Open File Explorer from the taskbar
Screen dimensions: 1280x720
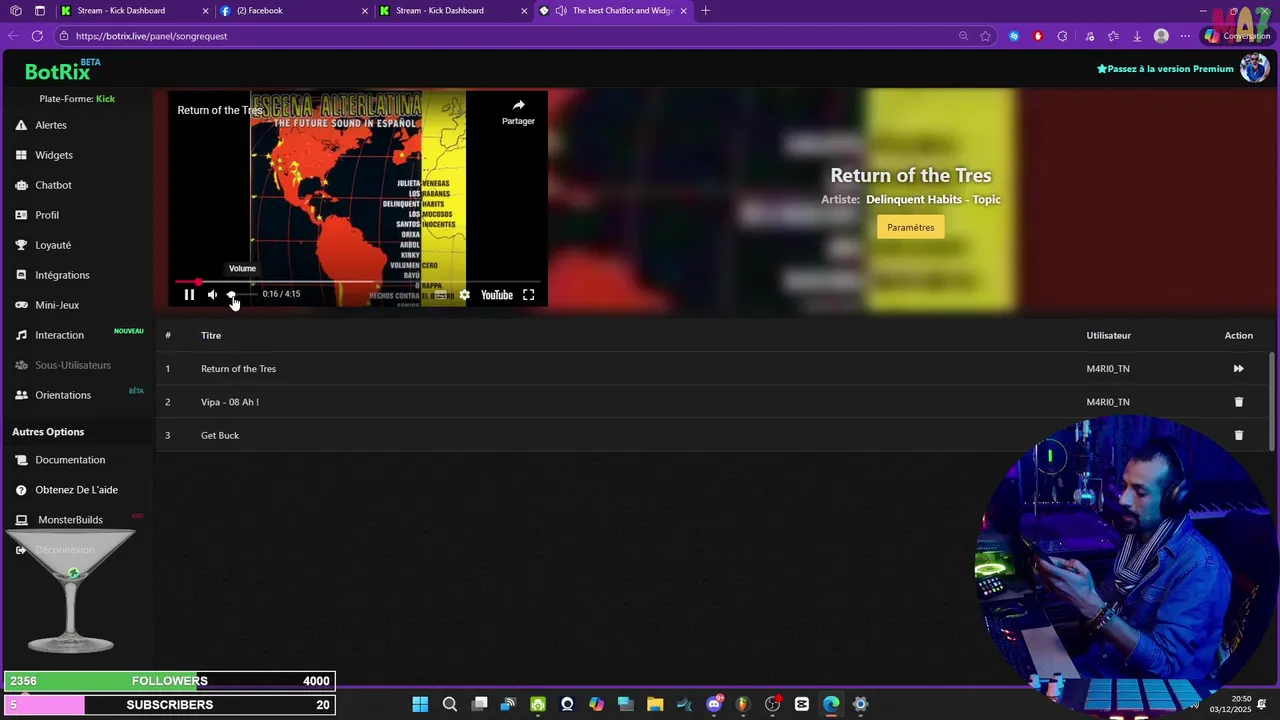655,704
